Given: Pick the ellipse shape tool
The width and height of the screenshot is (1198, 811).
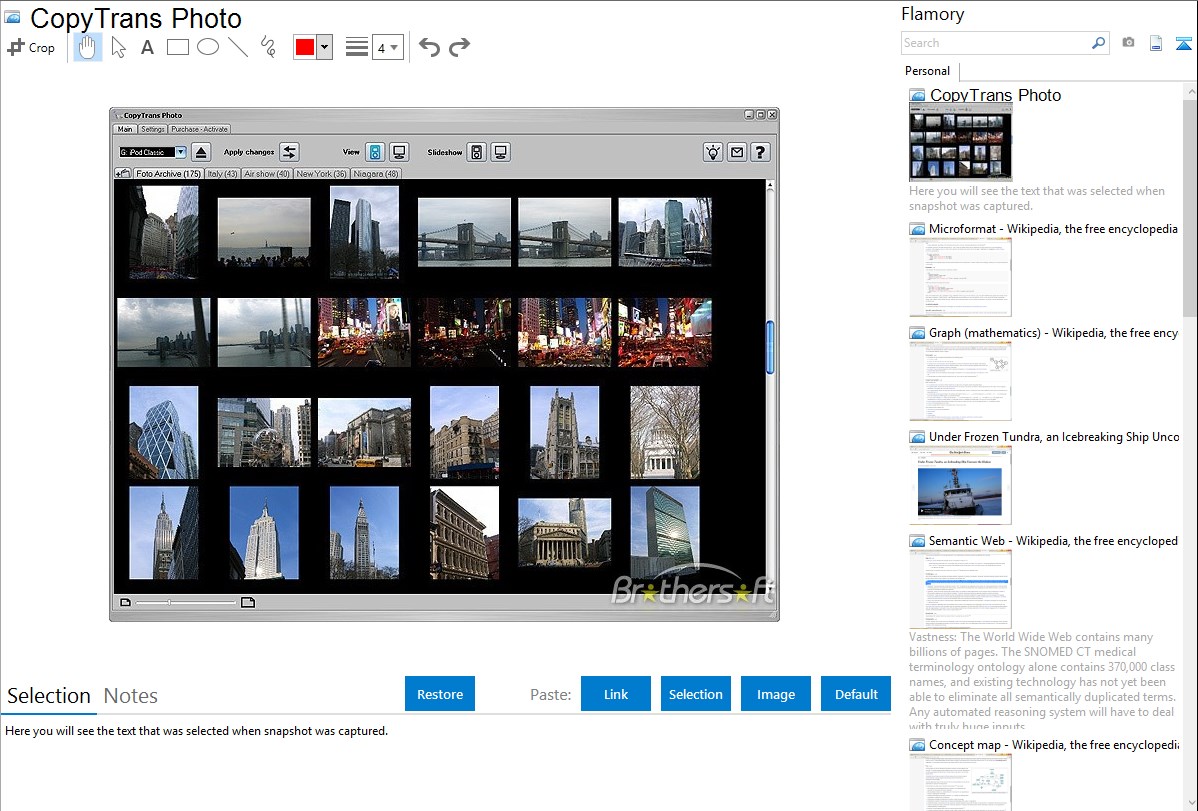Looking at the screenshot, I should tap(207, 47).
